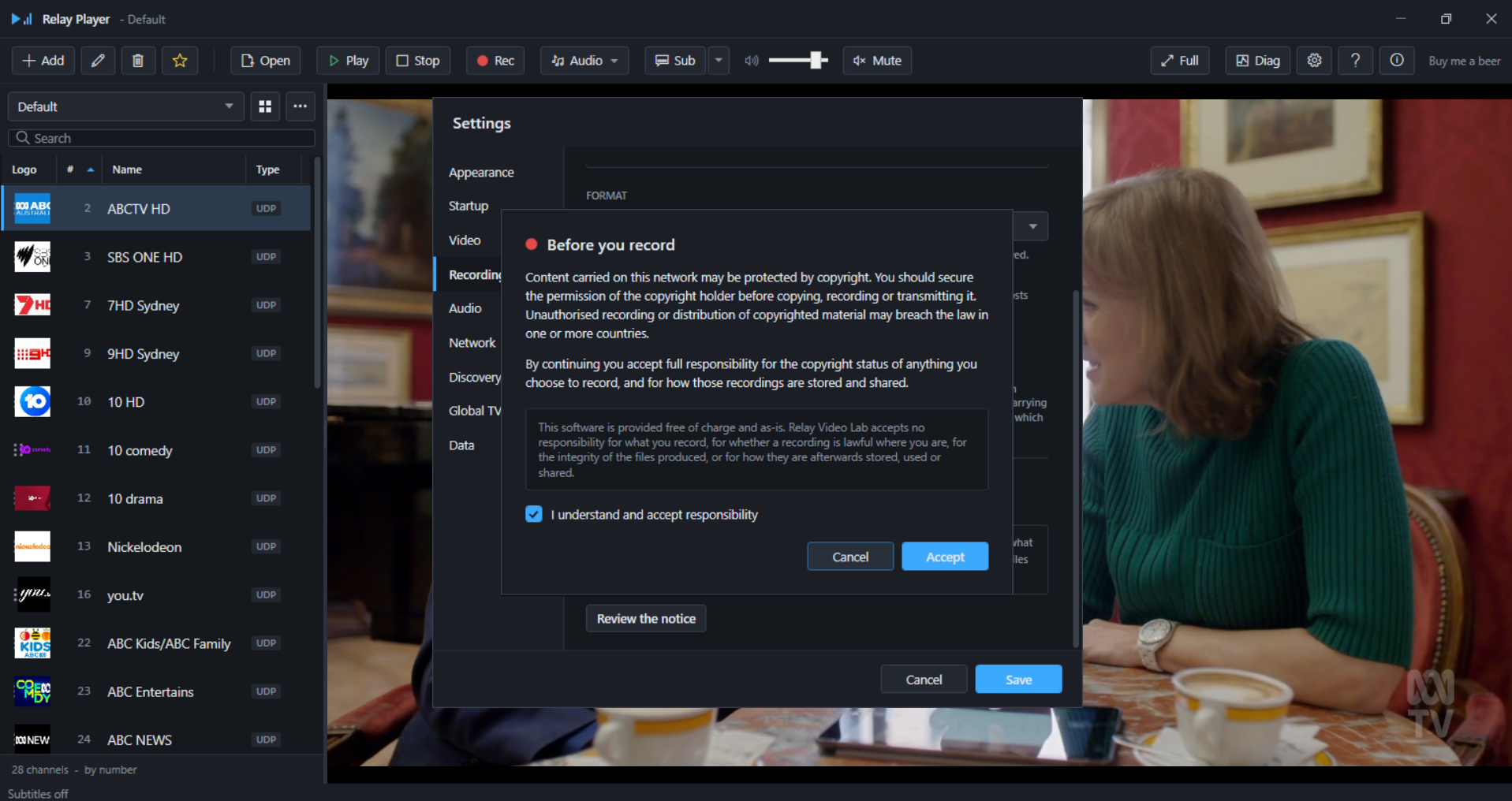Start recording with the Rec button
The height and width of the screenshot is (801, 1512).
point(495,61)
